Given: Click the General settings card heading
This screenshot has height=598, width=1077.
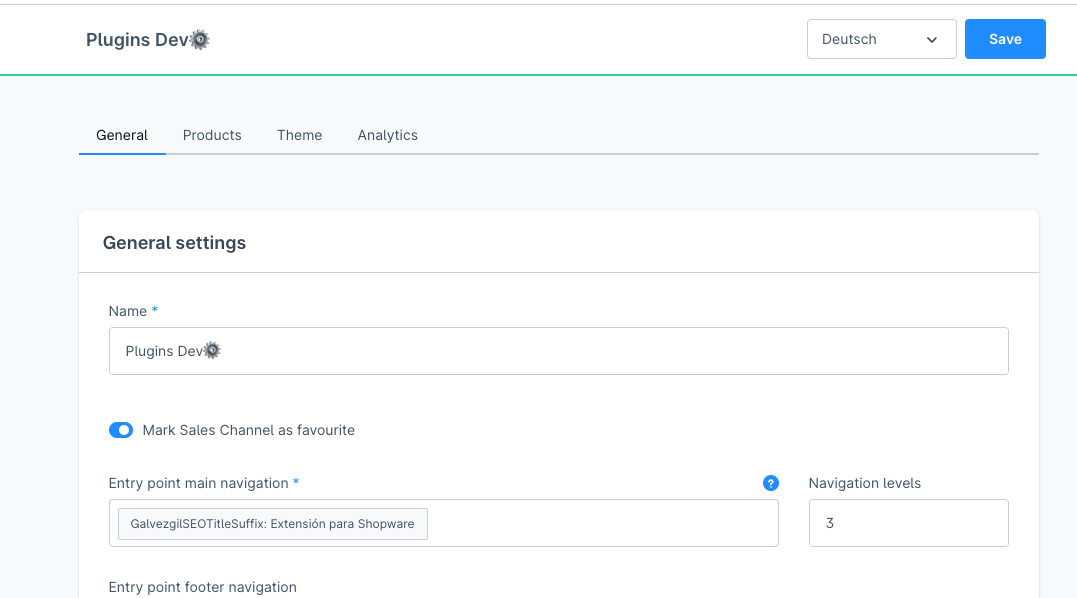Looking at the screenshot, I should click(x=174, y=243).
